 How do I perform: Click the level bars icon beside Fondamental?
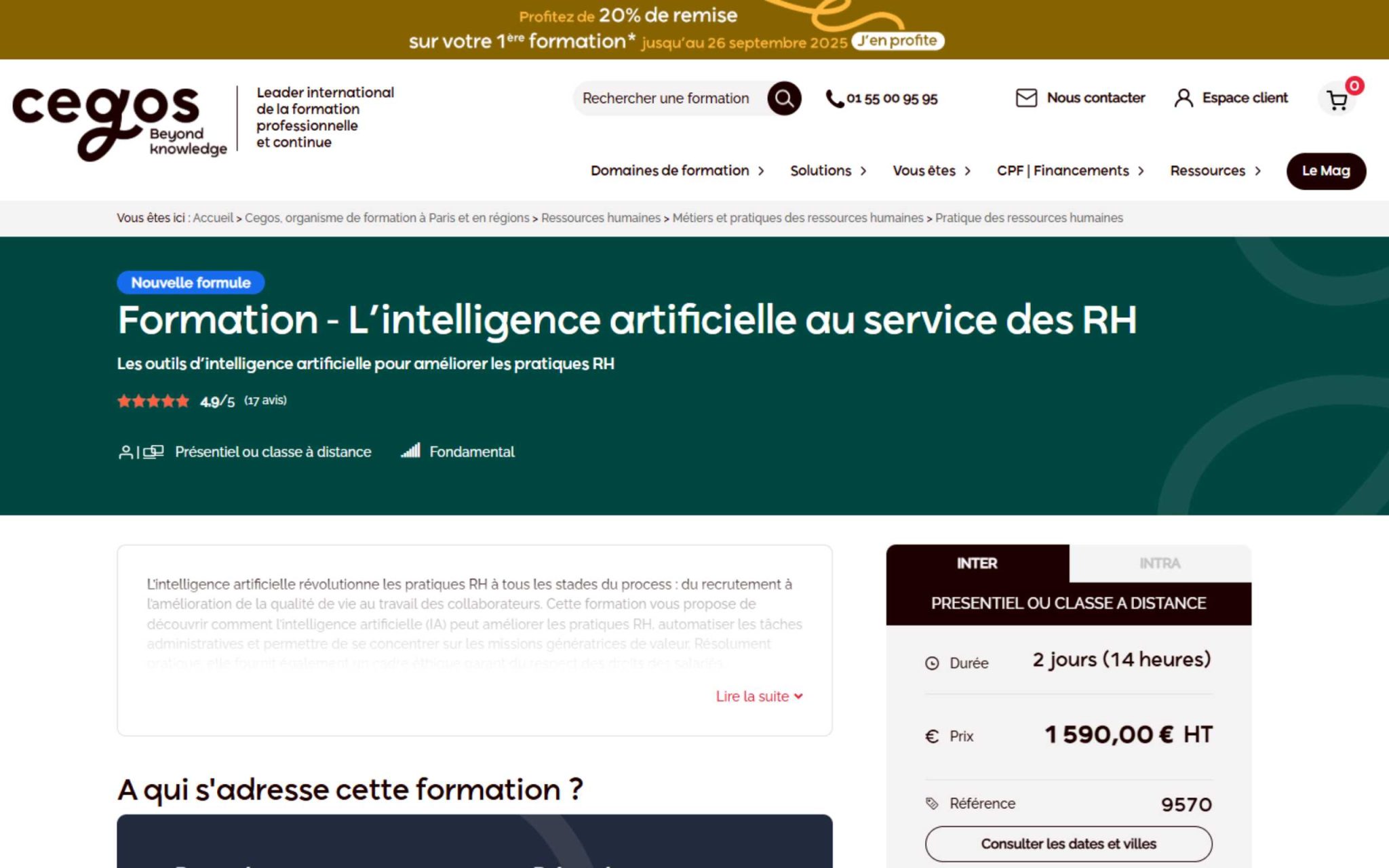click(410, 450)
